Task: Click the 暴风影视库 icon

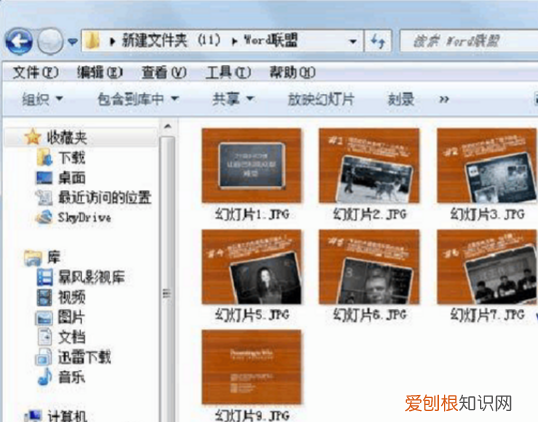Action: pyautogui.click(x=45, y=277)
